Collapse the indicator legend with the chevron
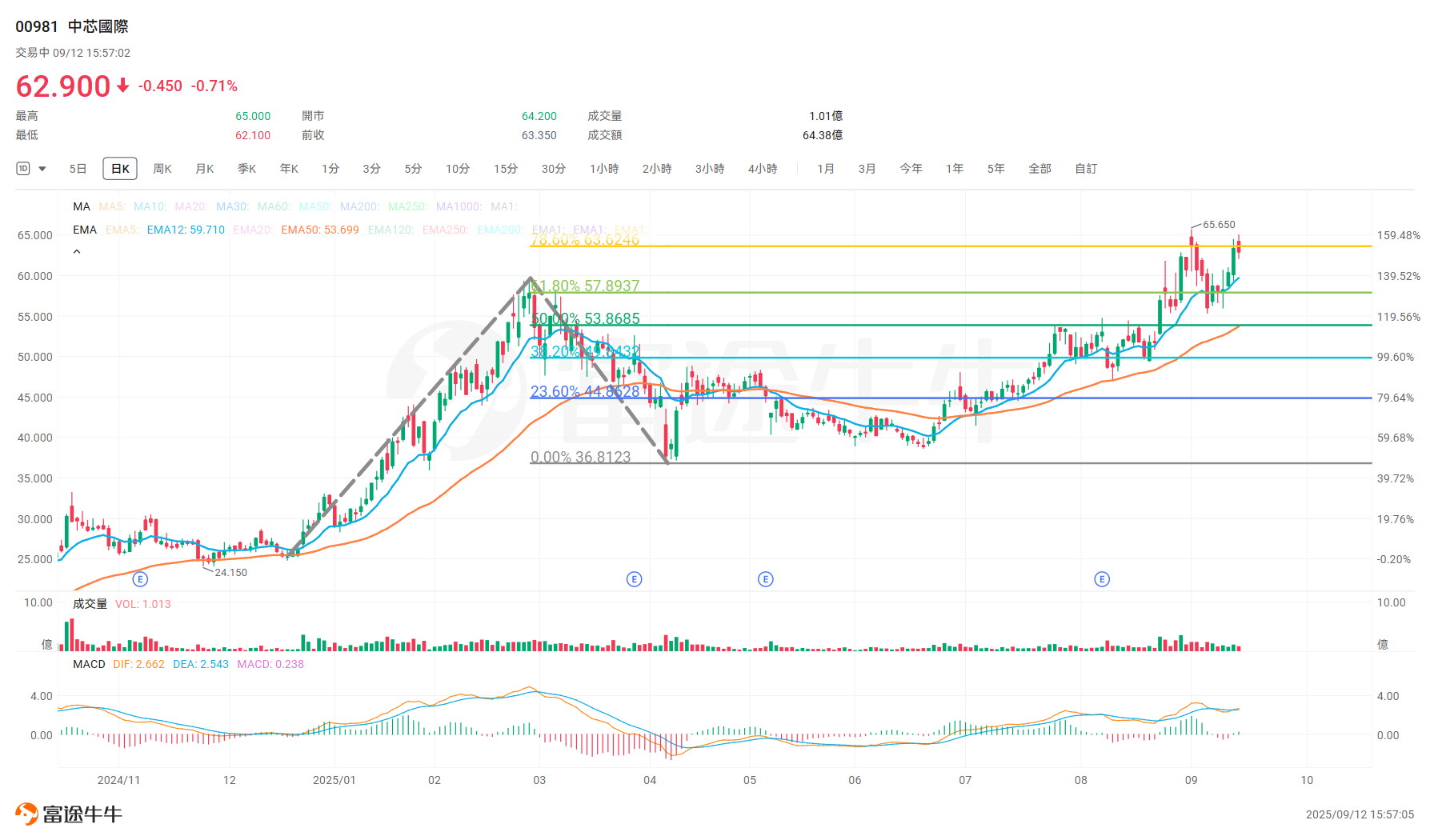The height and width of the screenshot is (840, 1430). pos(77,250)
